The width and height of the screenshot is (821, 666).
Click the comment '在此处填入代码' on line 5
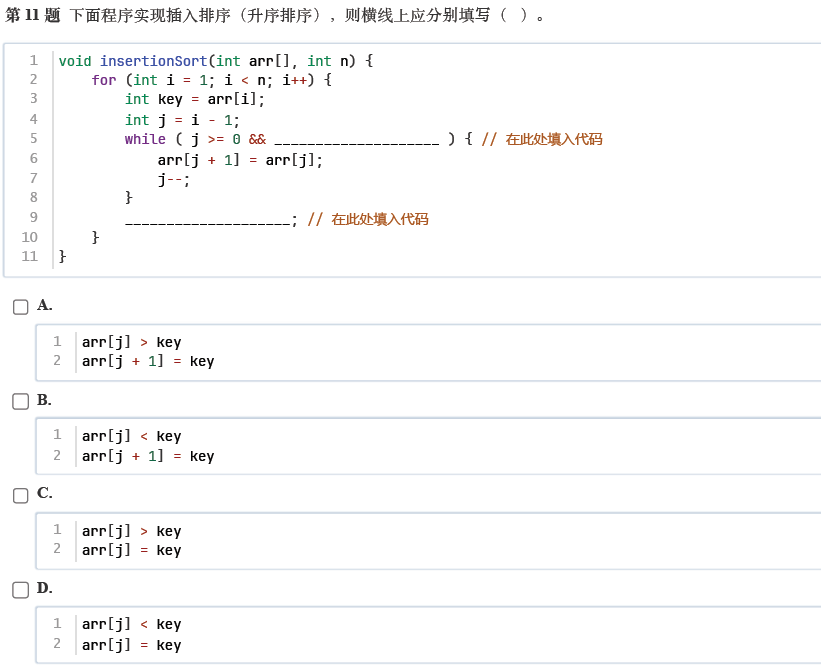pyautogui.click(x=553, y=139)
